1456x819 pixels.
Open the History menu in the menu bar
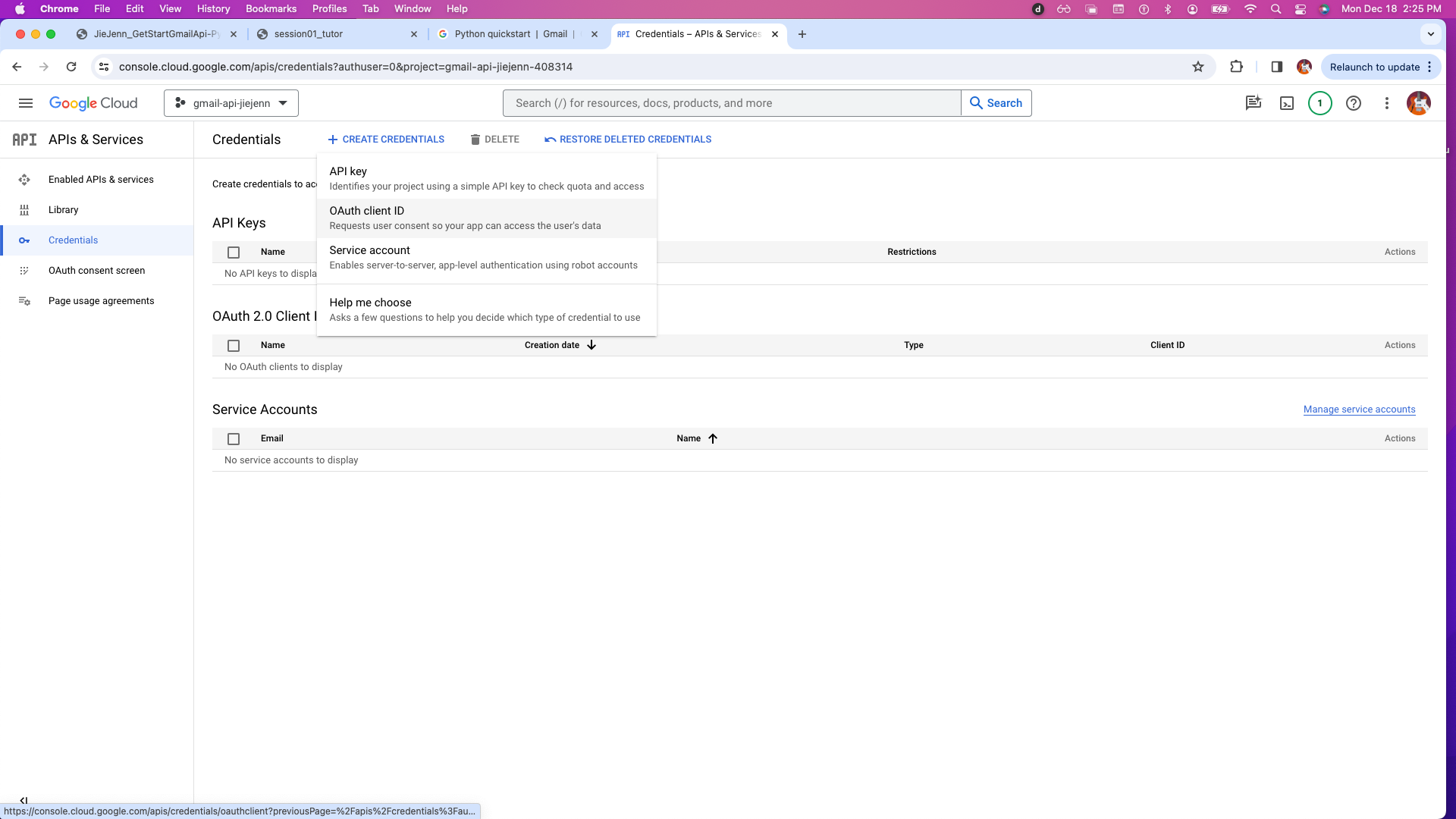click(213, 9)
